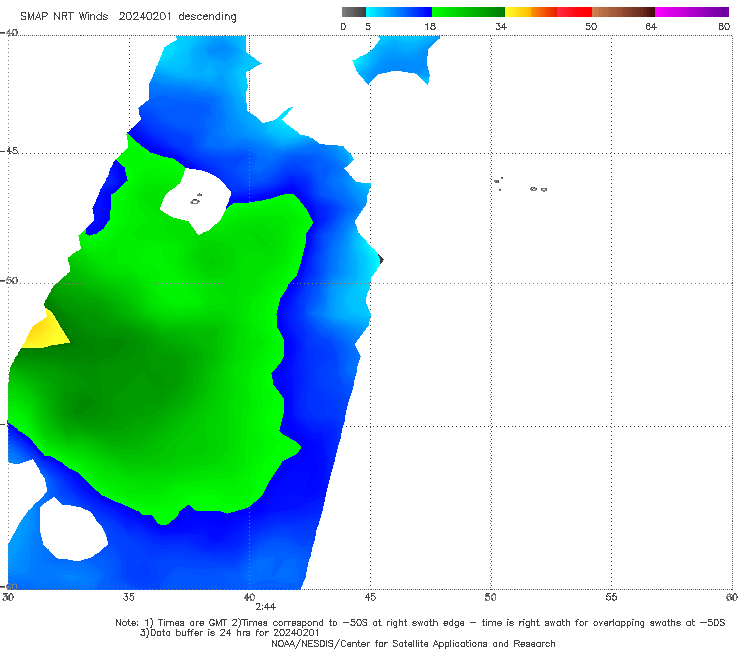The image size is (740, 650).
Task: Click the yellow high-wind patch on the map
Action: [45, 332]
